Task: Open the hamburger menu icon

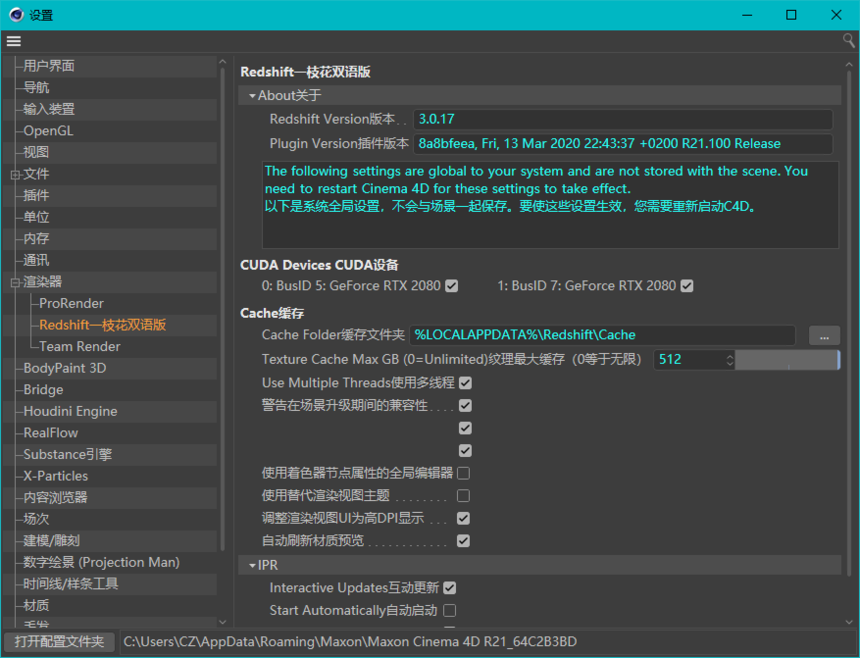Action: click(x=14, y=41)
